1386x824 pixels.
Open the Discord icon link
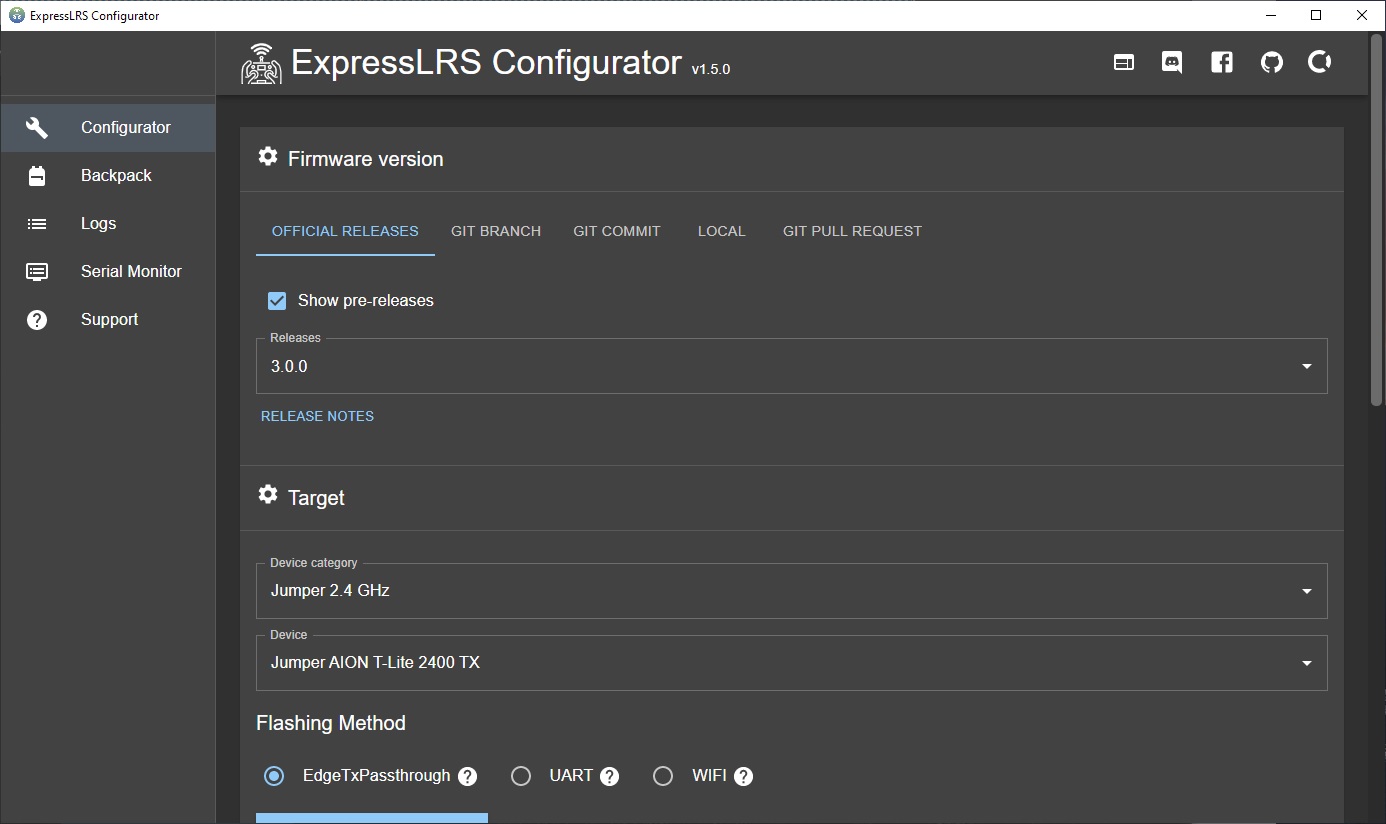pyautogui.click(x=1172, y=63)
